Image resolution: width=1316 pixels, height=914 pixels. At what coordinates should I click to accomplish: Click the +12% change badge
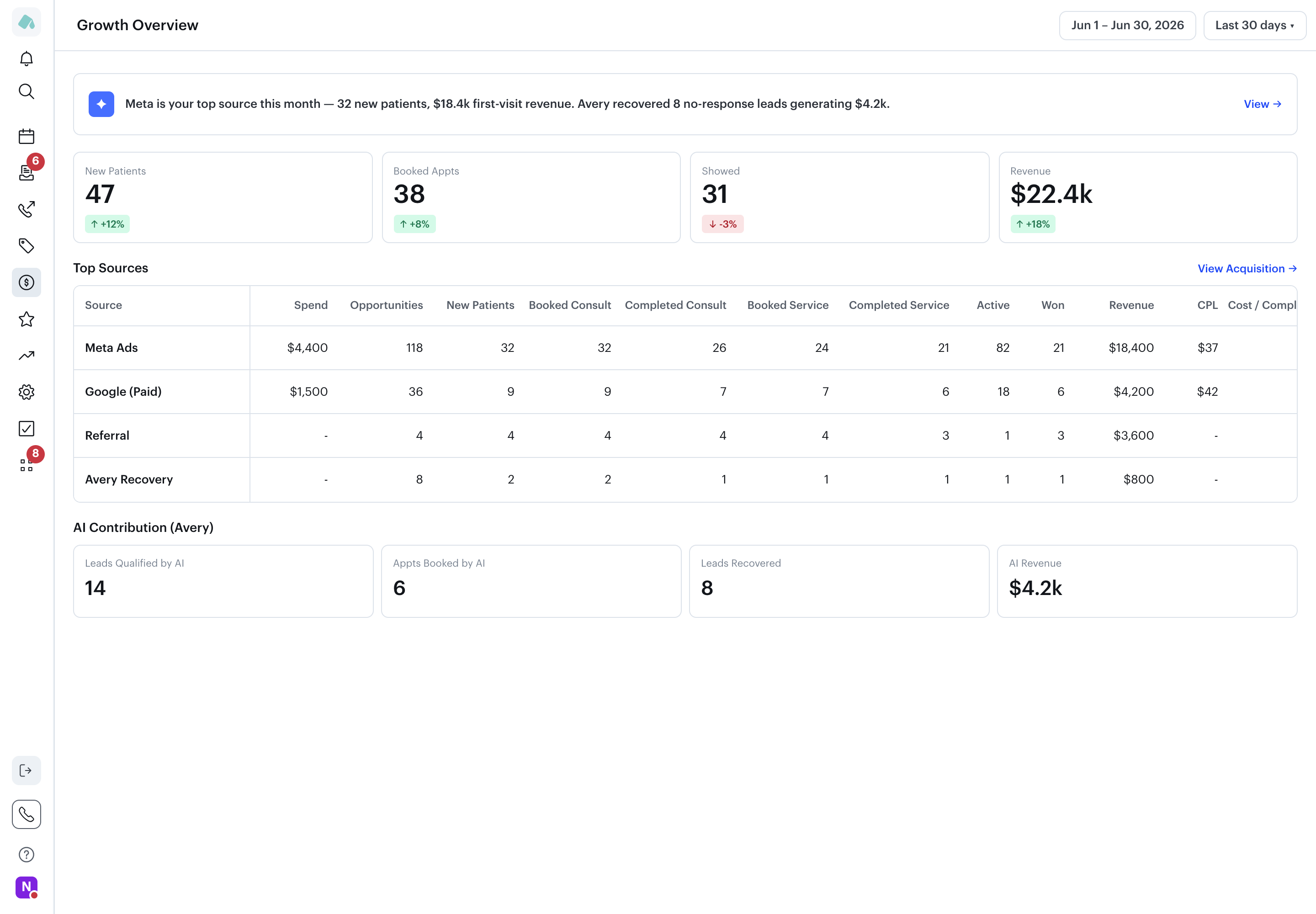tap(108, 224)
